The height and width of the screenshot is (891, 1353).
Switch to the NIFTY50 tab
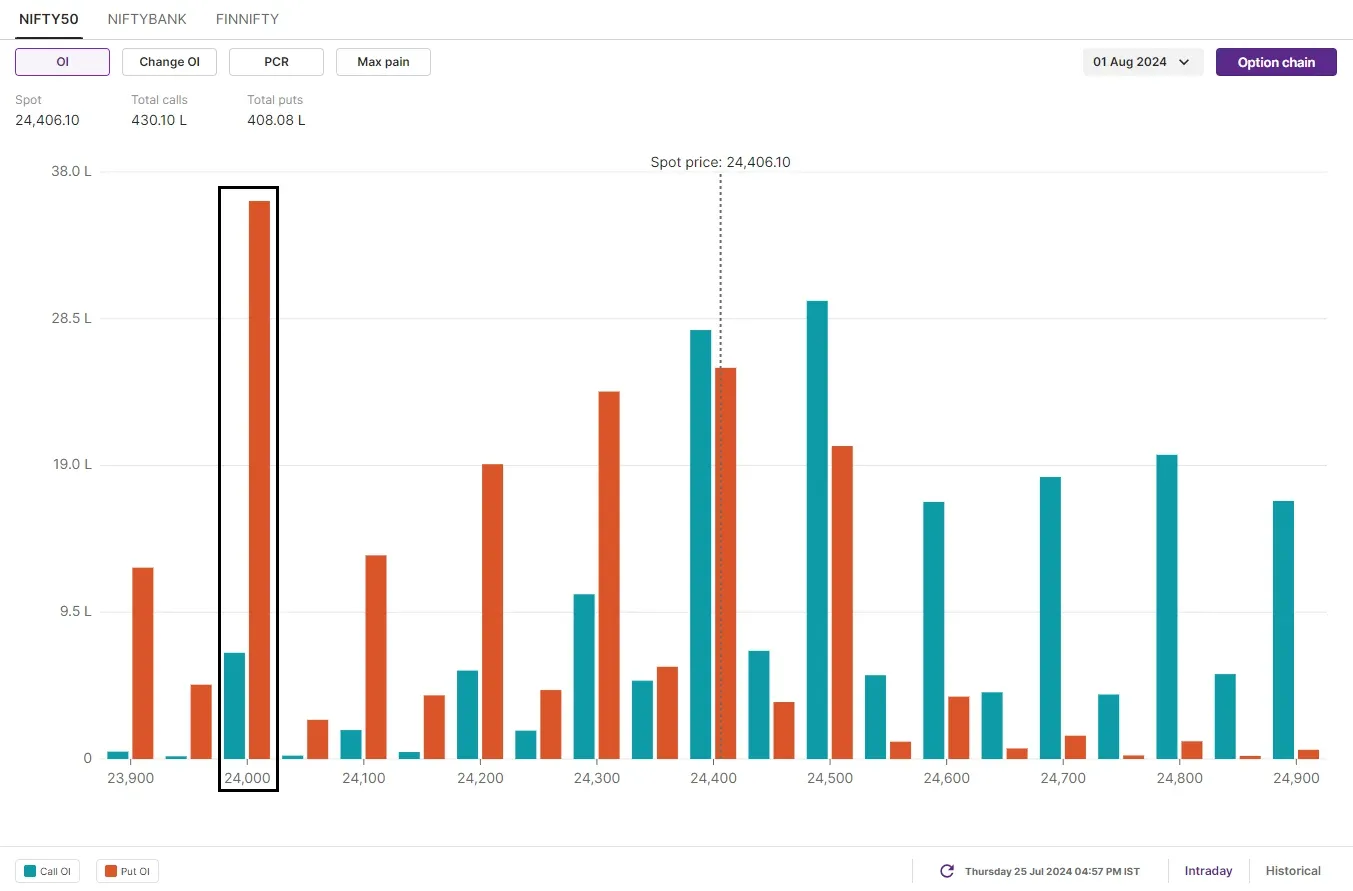pos(49,19)
